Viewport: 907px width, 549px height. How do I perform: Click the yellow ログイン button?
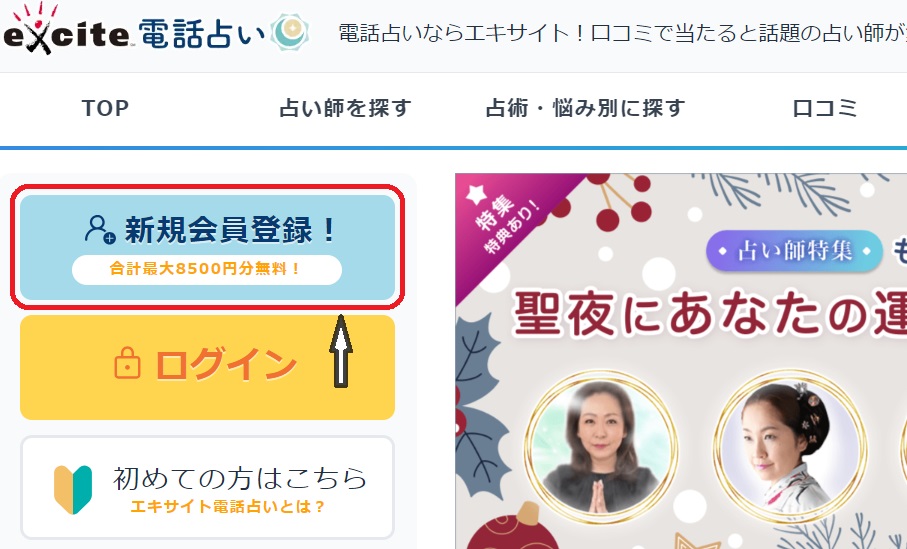pos(208,367)
